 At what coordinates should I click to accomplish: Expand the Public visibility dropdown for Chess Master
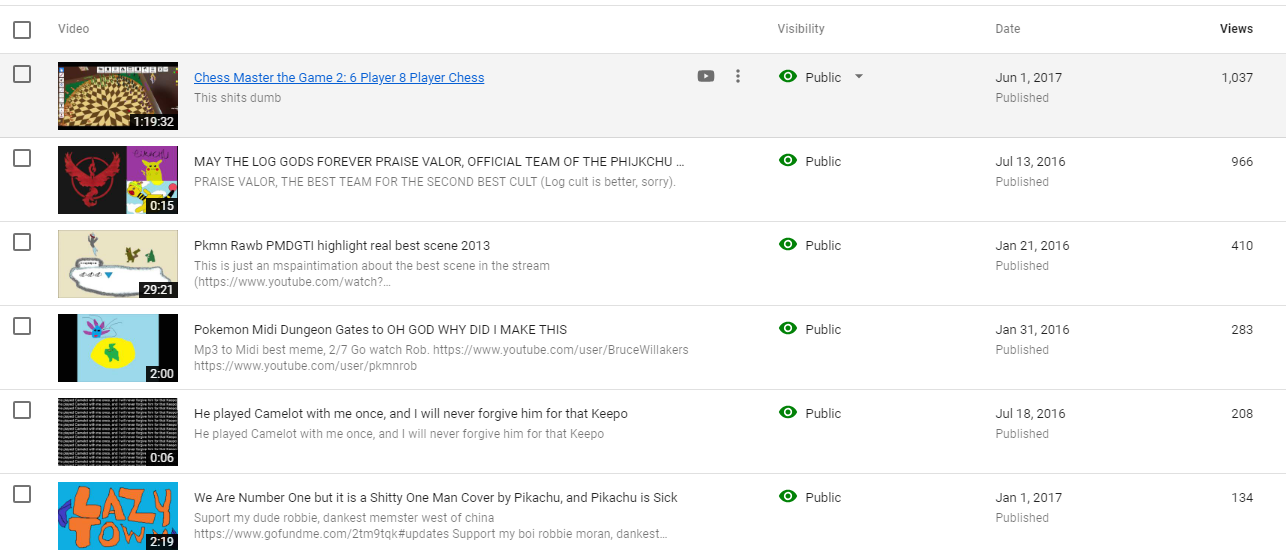point(858,77)
